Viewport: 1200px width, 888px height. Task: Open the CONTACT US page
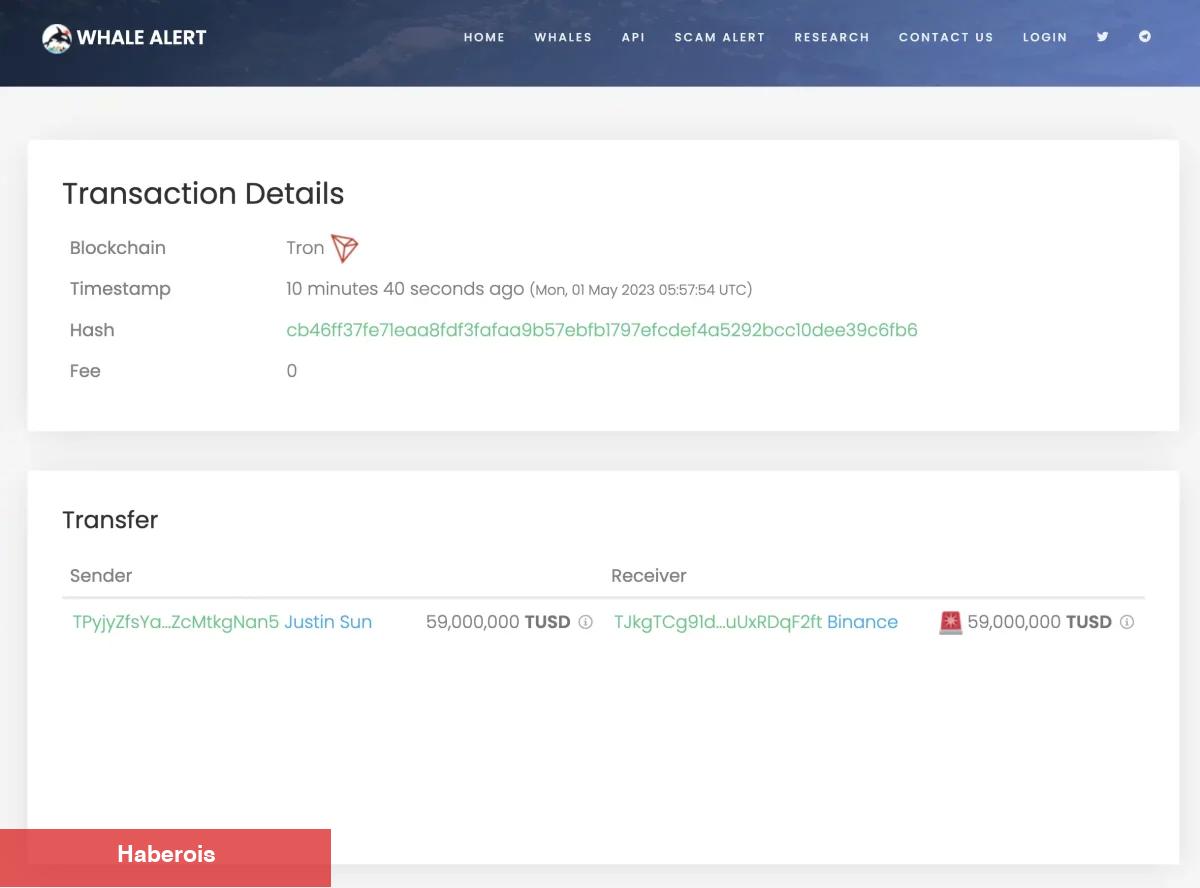[946, 37]
